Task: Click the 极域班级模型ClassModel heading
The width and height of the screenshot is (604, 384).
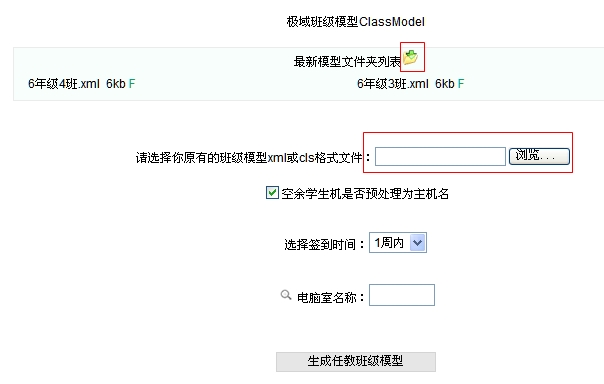Action: pyautogui.click(x=356, y=22)
